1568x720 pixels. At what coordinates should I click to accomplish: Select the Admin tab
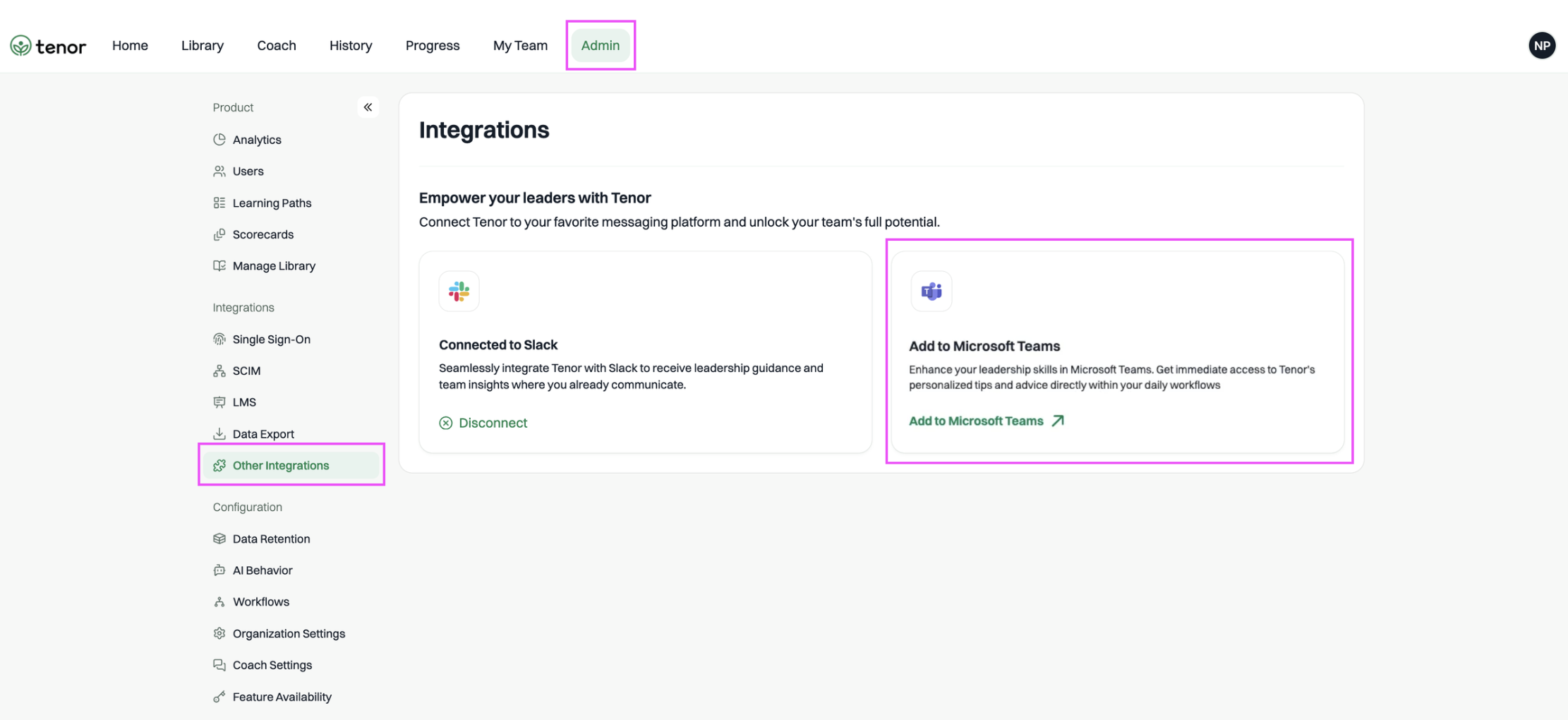(601, 46)
